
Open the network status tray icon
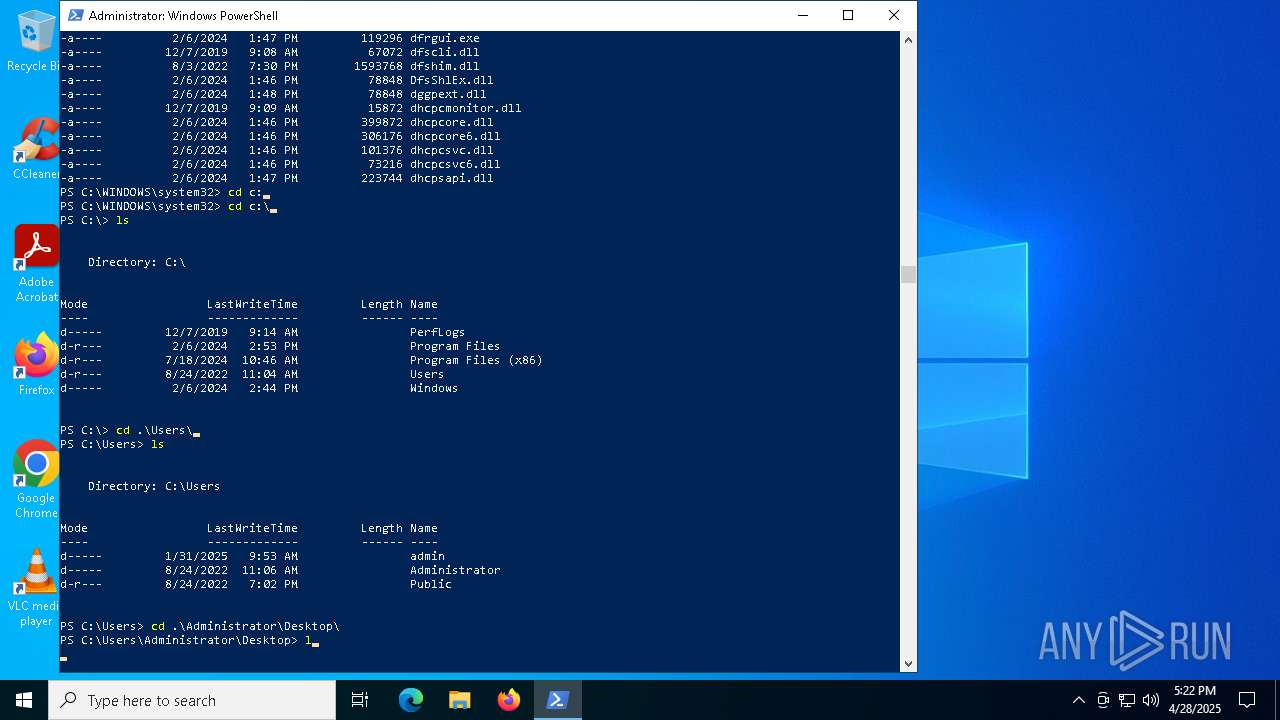(1127, 700)
